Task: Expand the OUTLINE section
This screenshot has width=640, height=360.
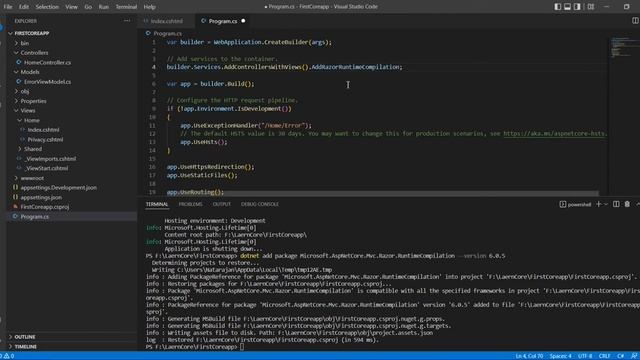Action: [x=10, y=337]
